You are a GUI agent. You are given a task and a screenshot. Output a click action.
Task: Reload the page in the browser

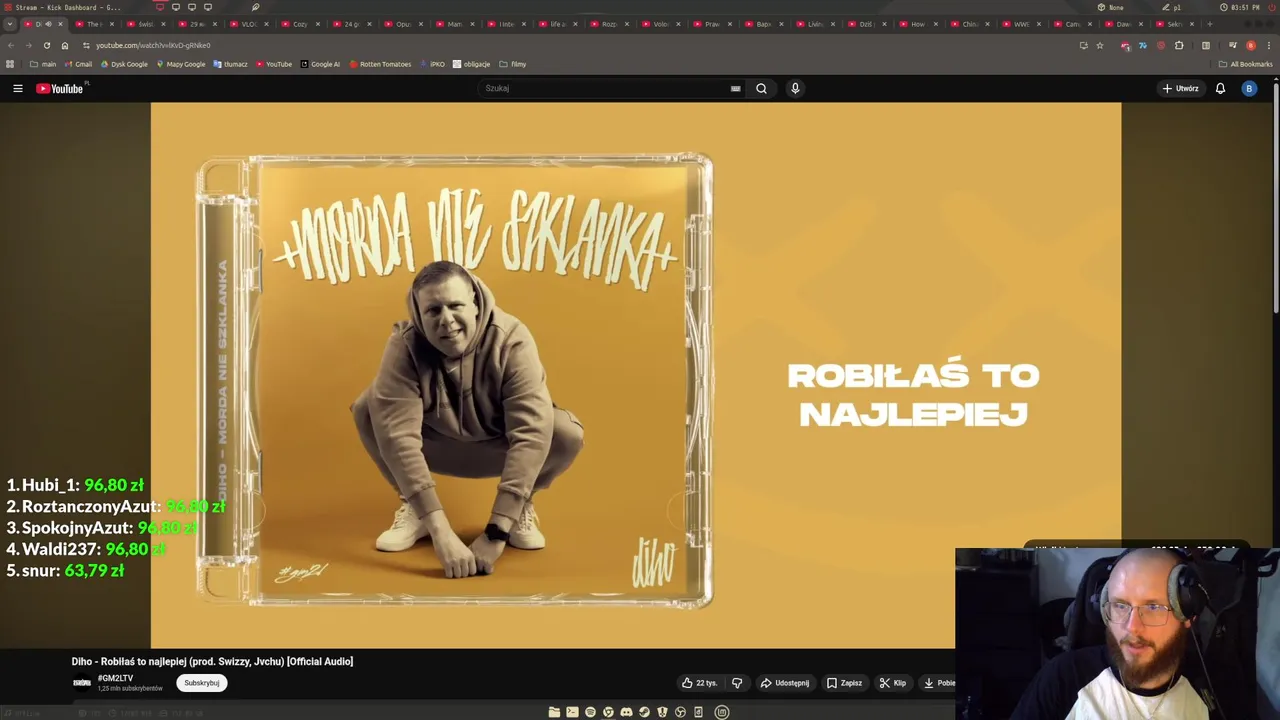point(46,45)
